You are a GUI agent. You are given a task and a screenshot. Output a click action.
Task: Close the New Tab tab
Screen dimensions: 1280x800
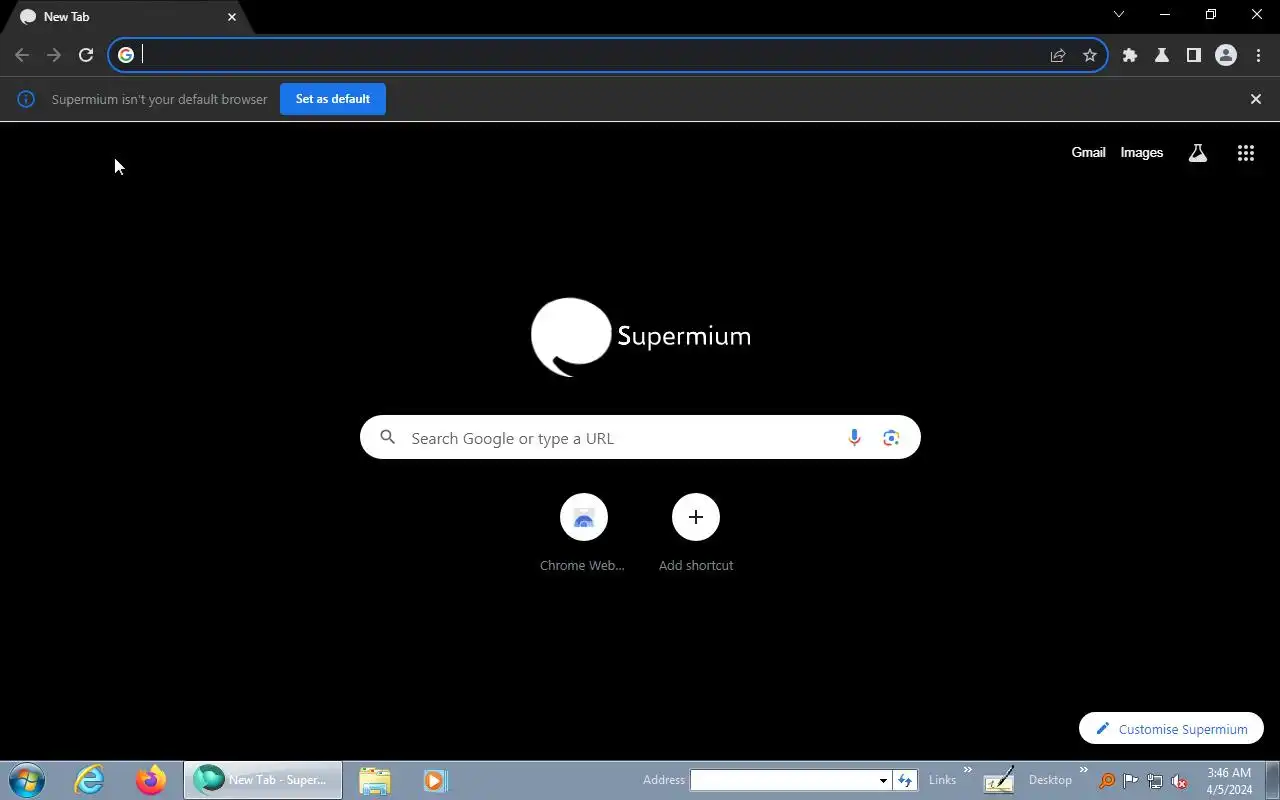[x=232, y=17]
